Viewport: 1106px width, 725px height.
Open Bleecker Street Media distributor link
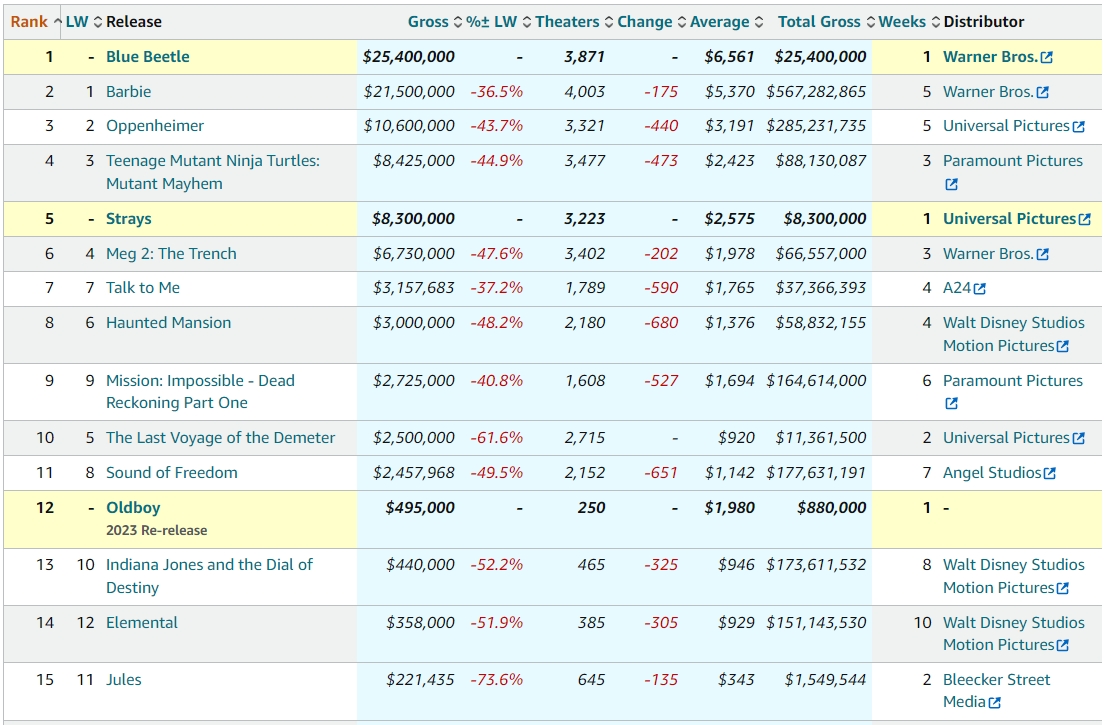tap(997, 691)
